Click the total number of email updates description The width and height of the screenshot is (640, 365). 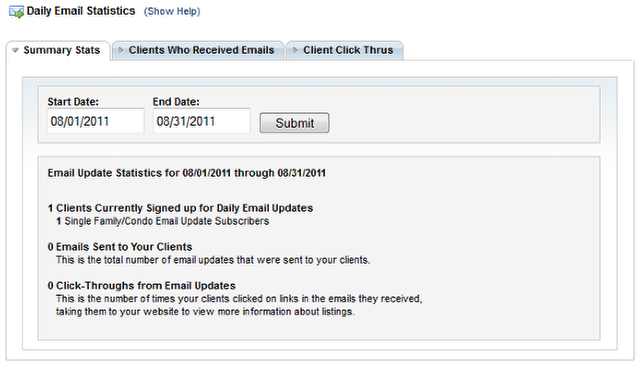(x=213, y=260)
